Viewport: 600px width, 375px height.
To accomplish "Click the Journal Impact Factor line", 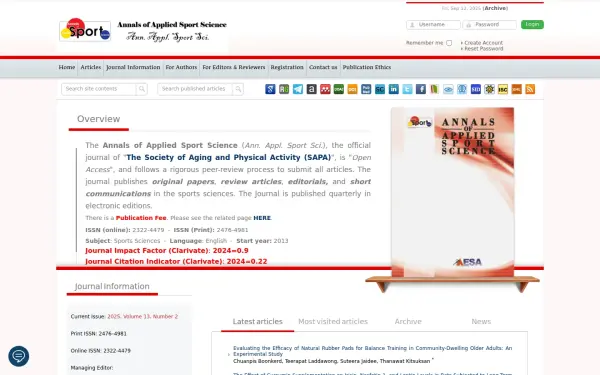I will tap(167, 251).
